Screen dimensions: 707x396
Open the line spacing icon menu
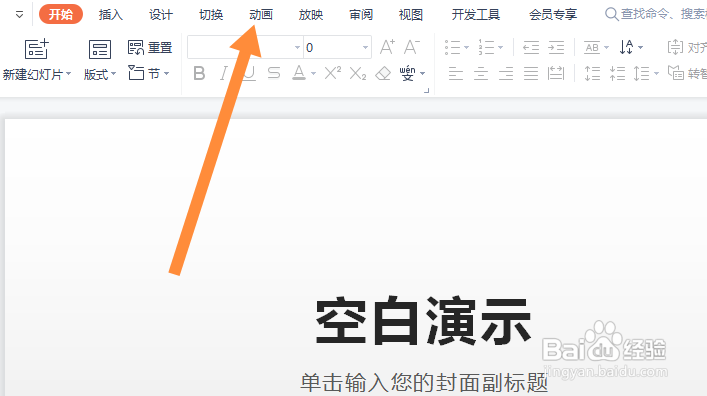[642, 73]
